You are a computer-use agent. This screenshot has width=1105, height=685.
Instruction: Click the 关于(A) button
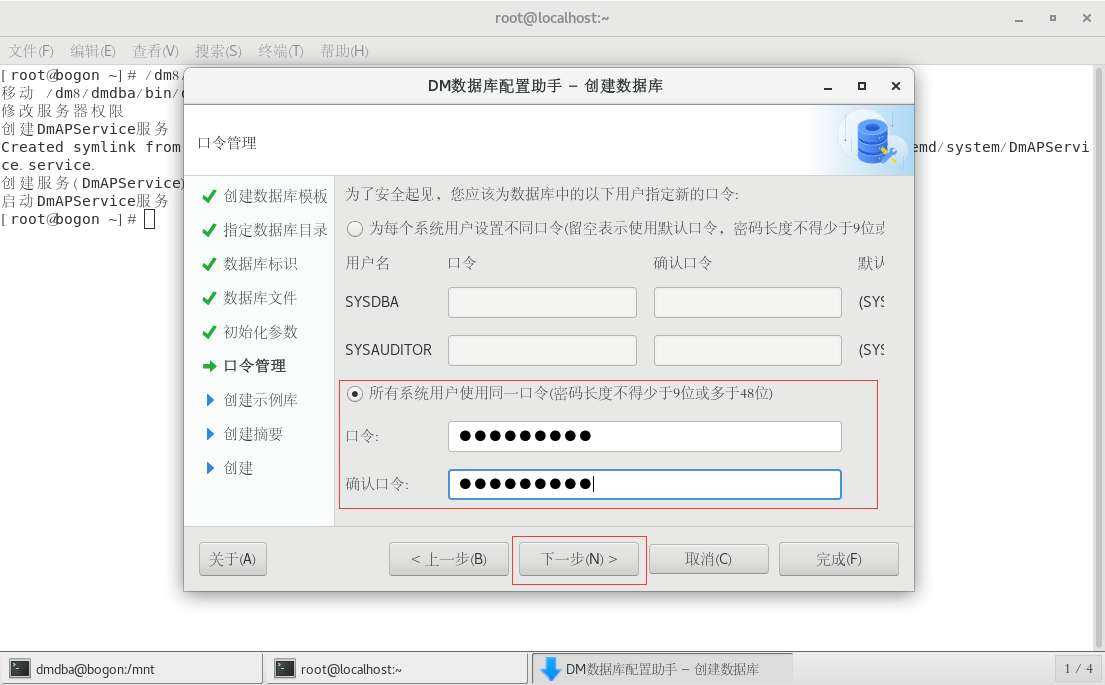[x=233, y=559]
